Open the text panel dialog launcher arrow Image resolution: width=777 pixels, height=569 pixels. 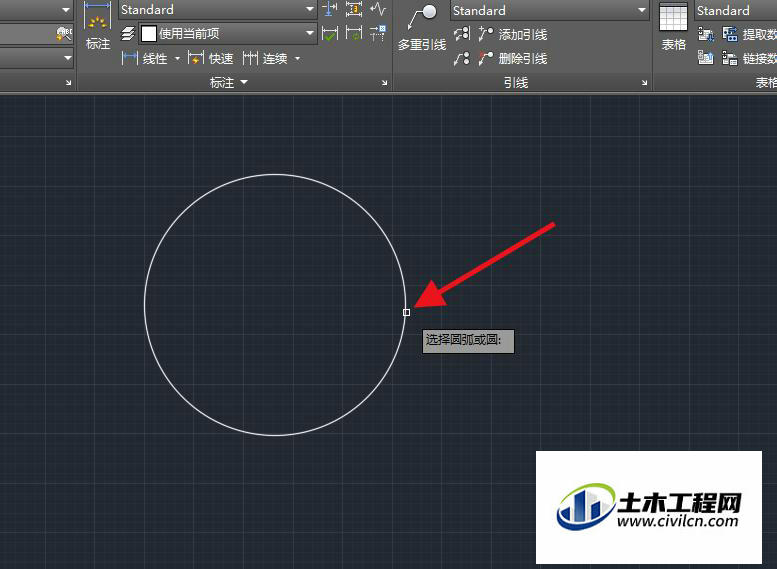[68, 83]
